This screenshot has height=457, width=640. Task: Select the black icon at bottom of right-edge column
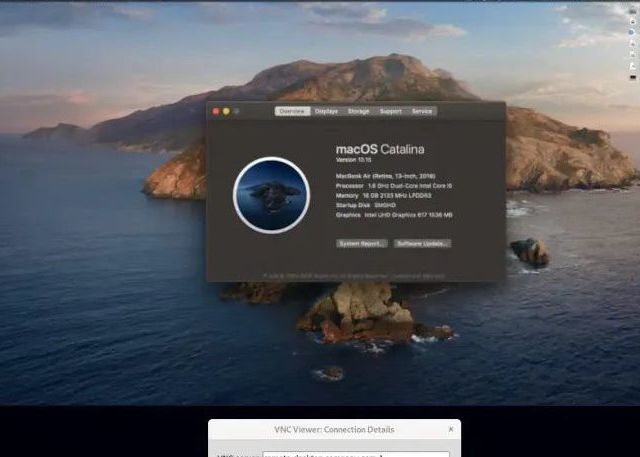pos(632,77)
